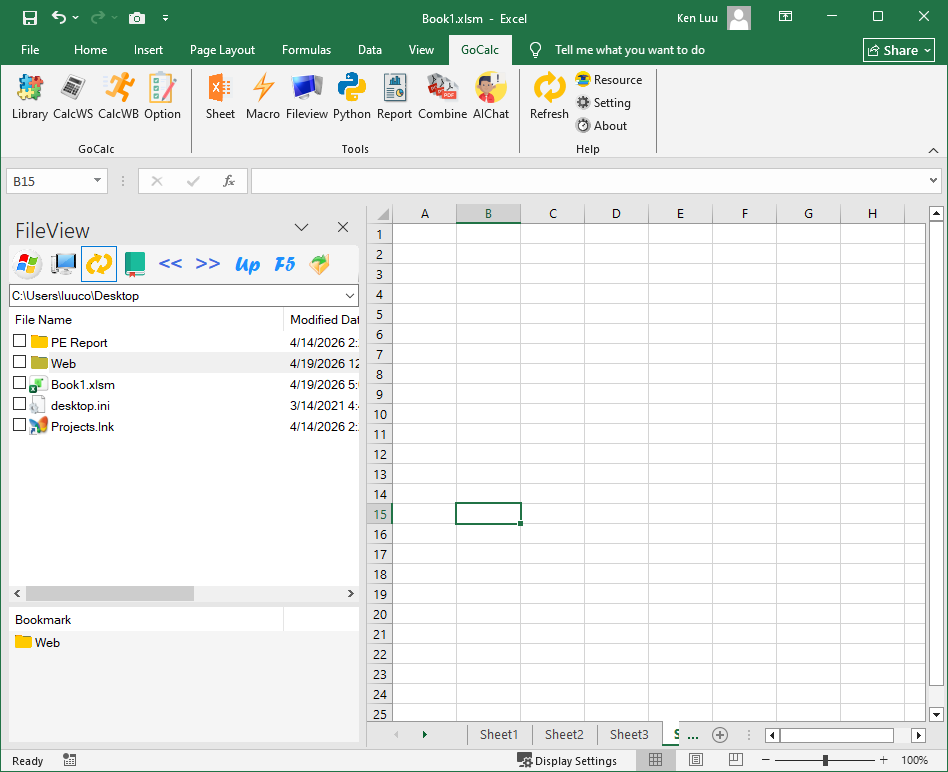Open the FileView bookmark book icon
This screenshot has height=772, width=948.
[x=135, y=264]
